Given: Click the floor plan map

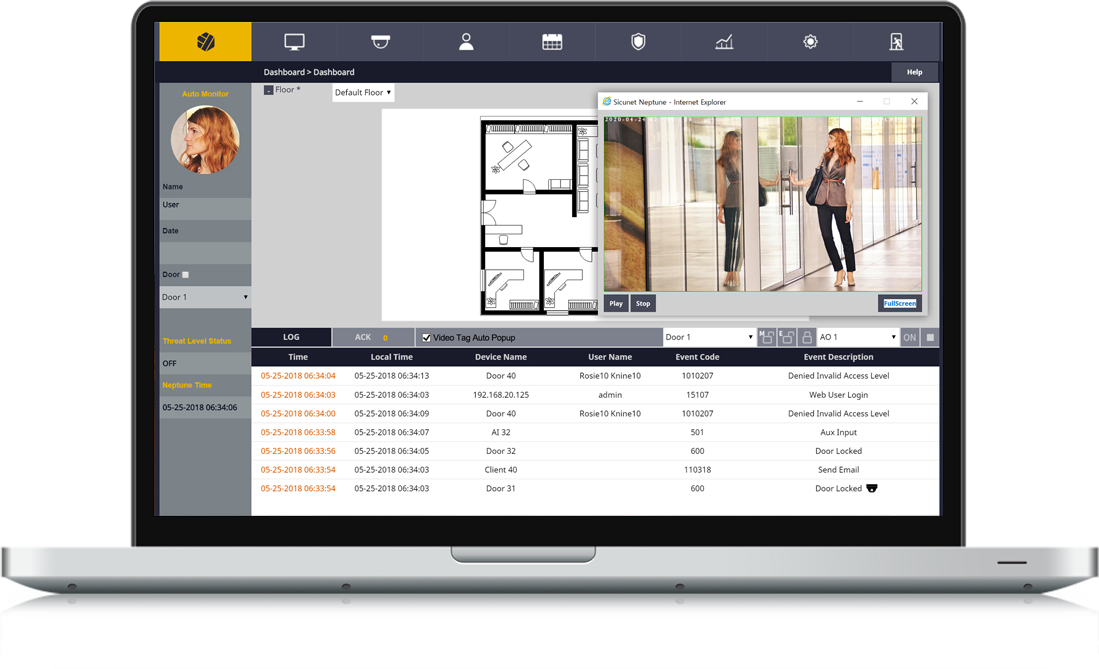Looking at the screenshot, I should point(538,216).
